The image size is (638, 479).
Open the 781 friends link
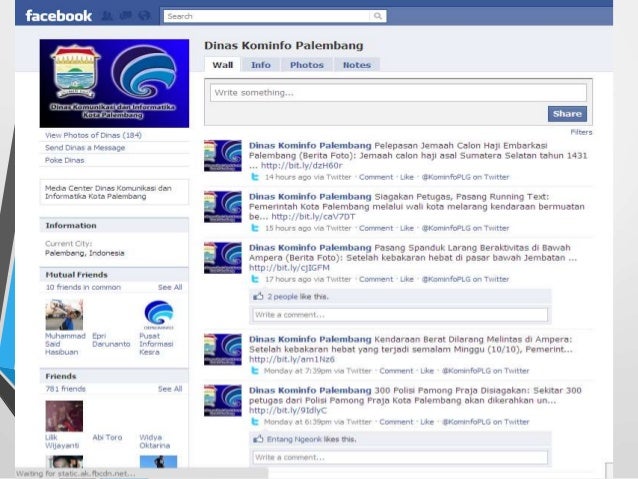66,389
